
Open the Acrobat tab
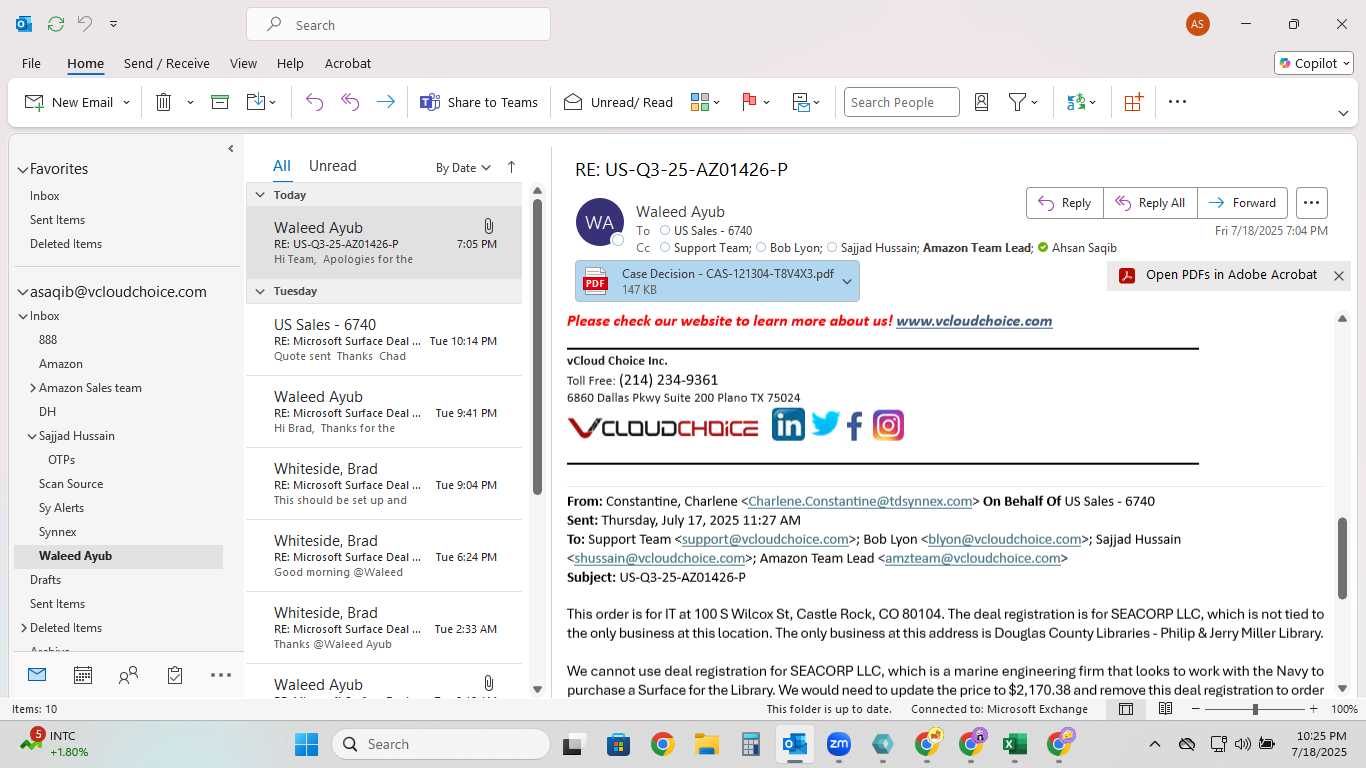(348, 63)
